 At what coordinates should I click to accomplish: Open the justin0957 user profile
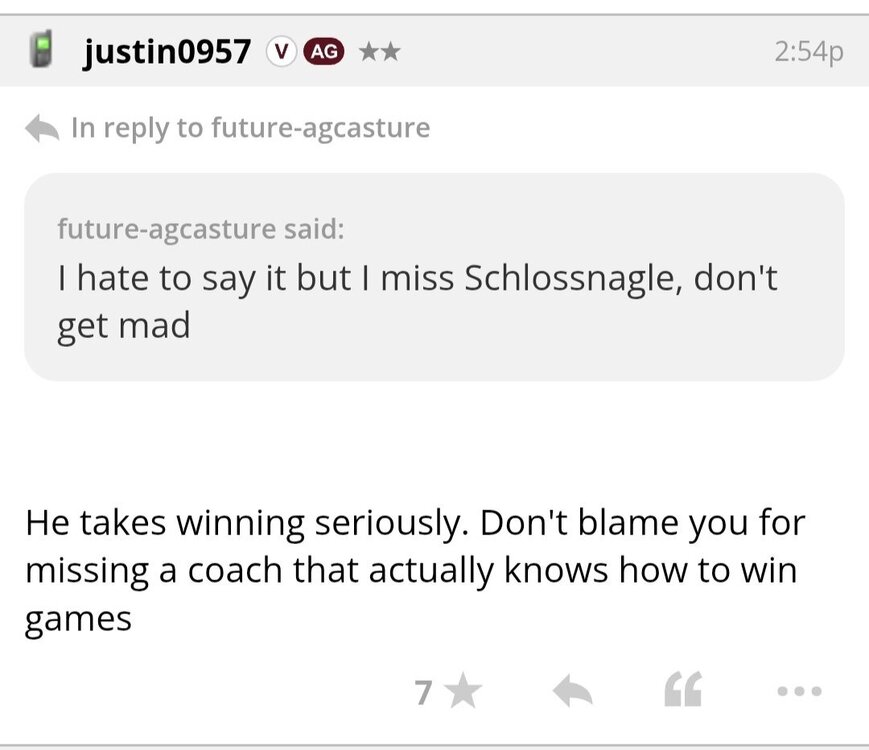pos(166,51)
